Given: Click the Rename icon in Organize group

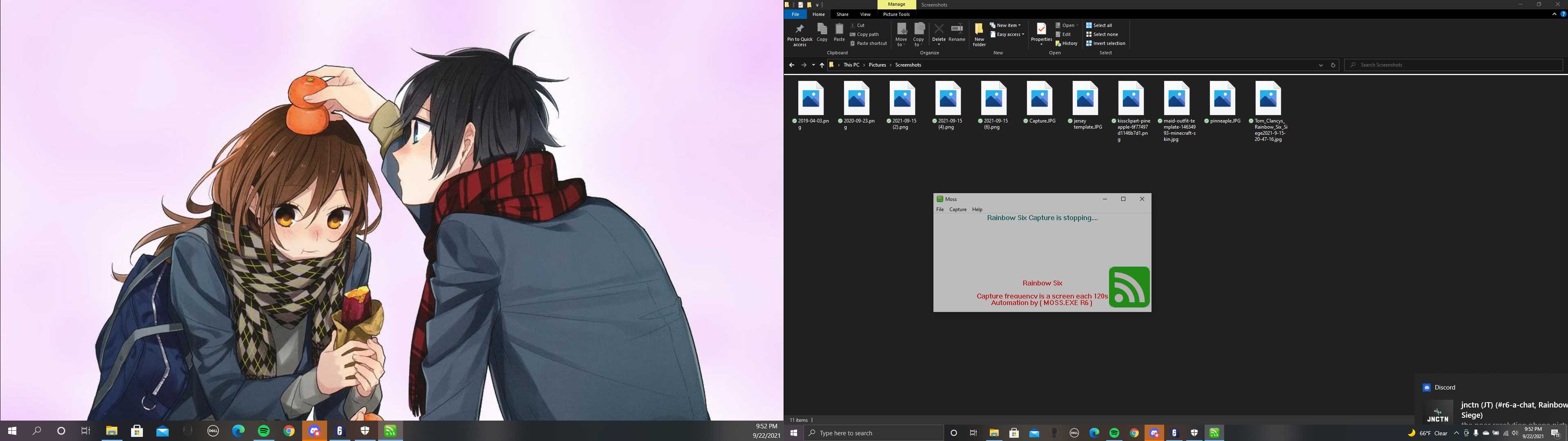Looking at the screenshot, I should tap(957, 29).
